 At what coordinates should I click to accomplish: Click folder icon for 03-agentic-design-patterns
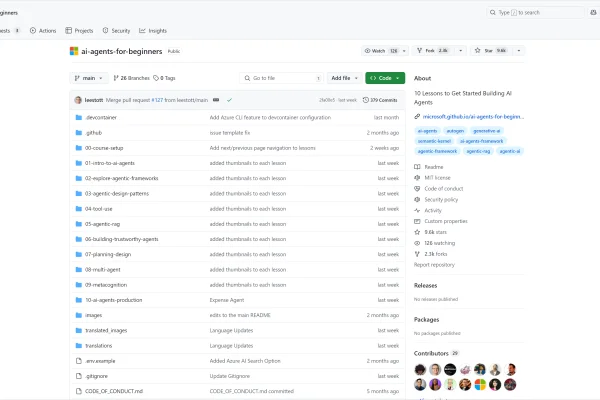tap(79, 194)
